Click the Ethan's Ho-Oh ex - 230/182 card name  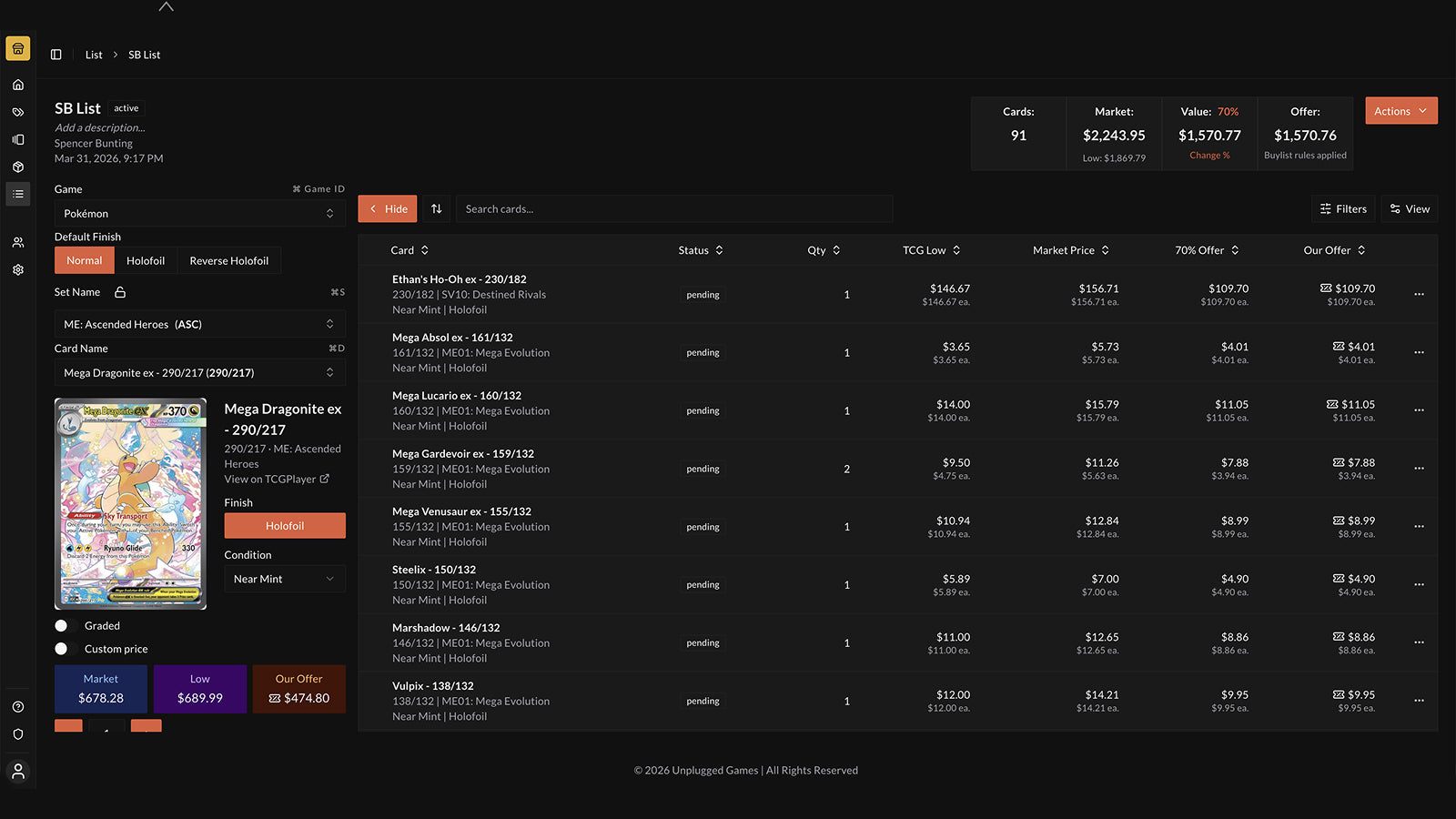point(460,279)
